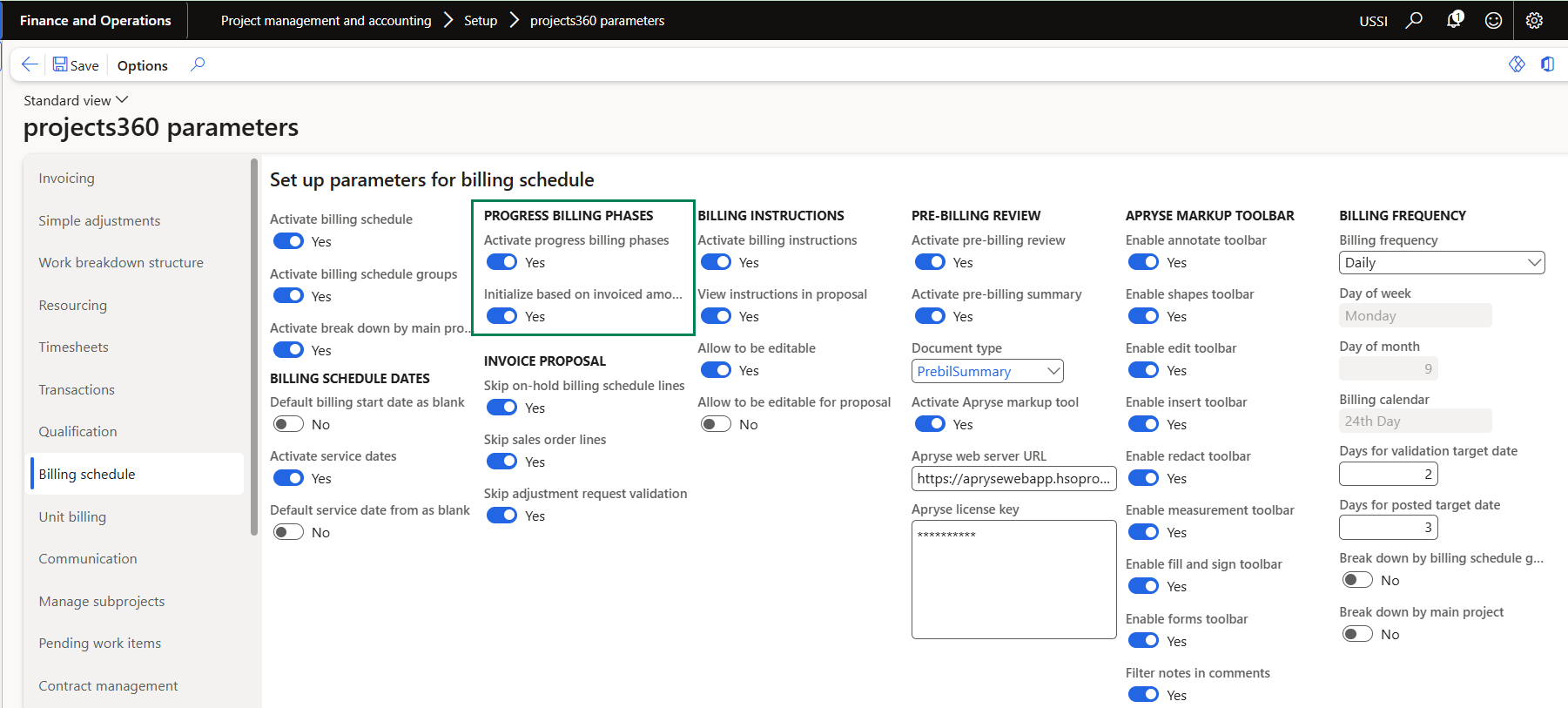Disable Activate progress billing phases toggle
The image size is (1568, 708).
(502, 262)
